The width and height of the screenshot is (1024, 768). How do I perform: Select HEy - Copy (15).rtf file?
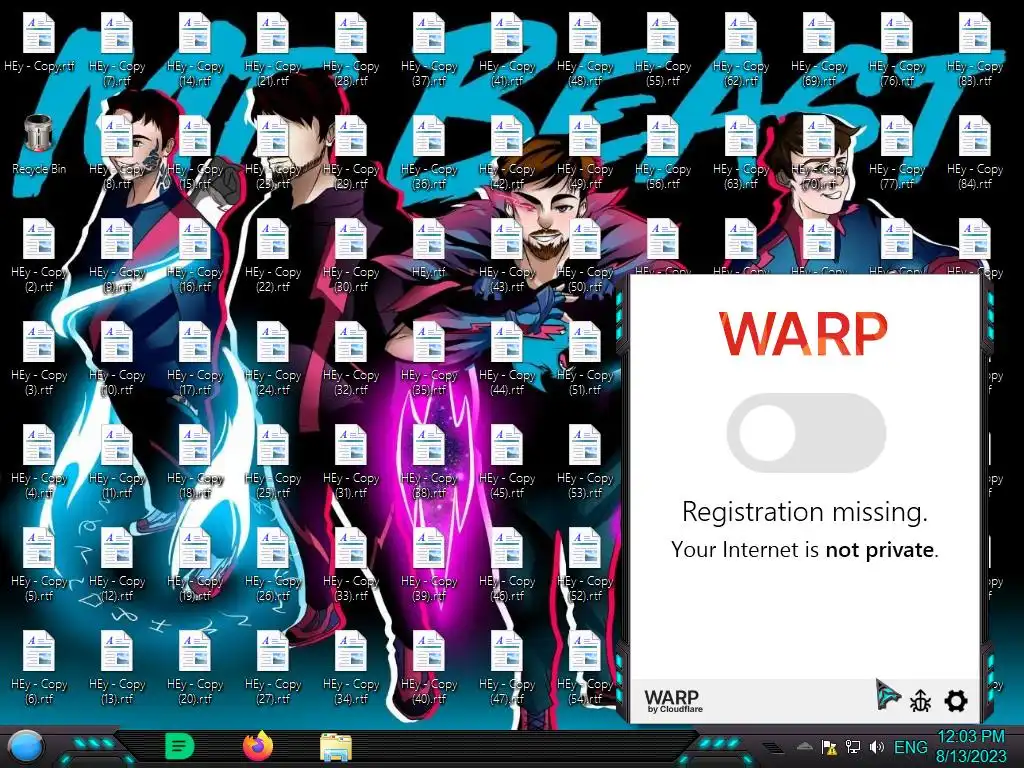tap(195, 152)
